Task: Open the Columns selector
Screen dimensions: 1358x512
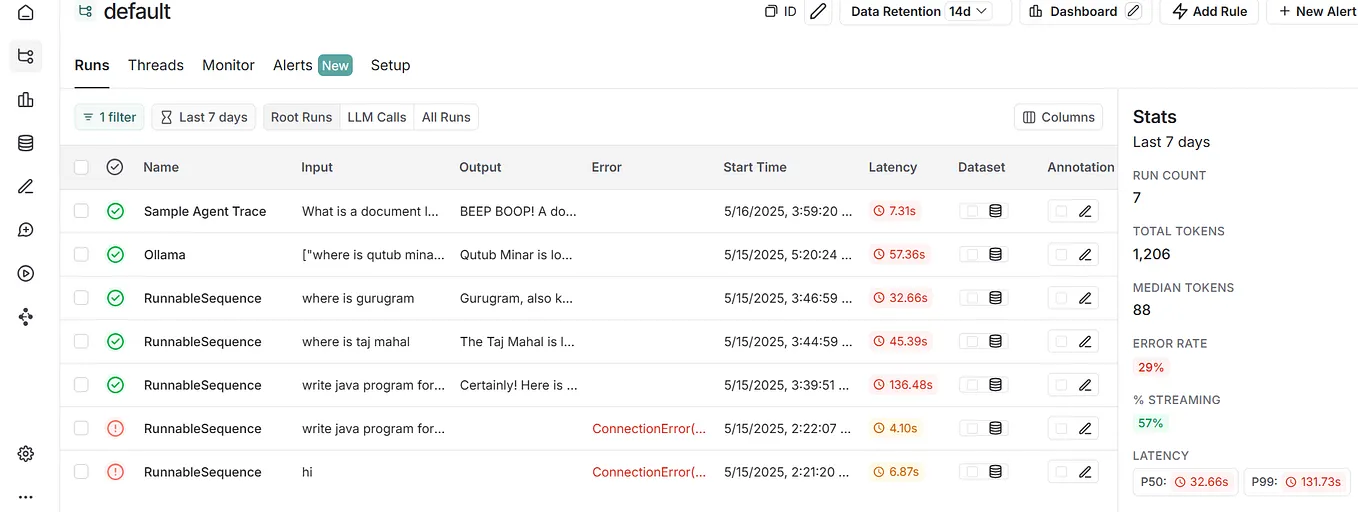Action: point(1058,117)
